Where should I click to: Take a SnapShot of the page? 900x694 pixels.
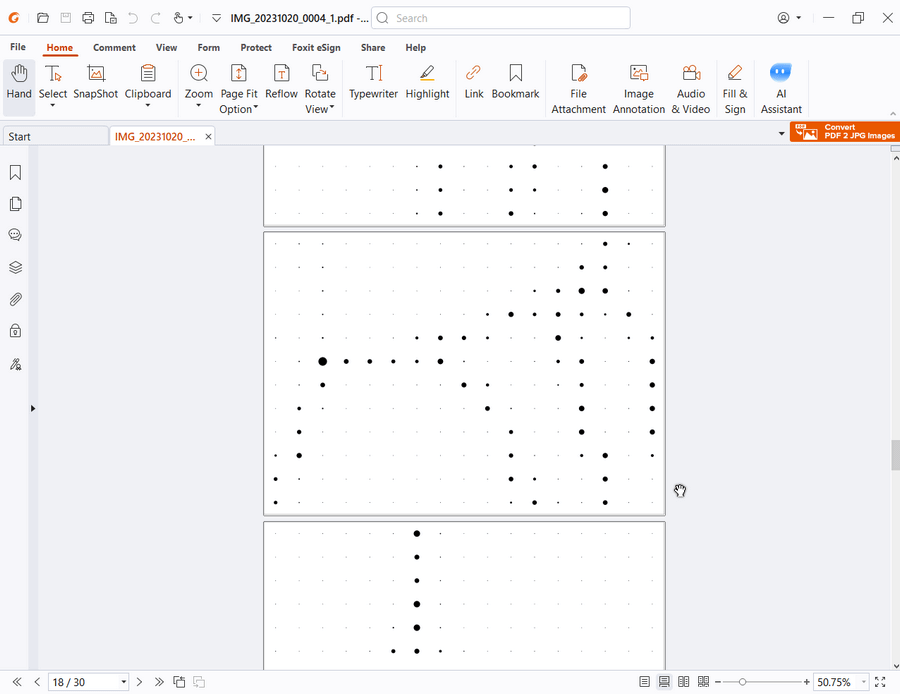(x=95, y=82)
